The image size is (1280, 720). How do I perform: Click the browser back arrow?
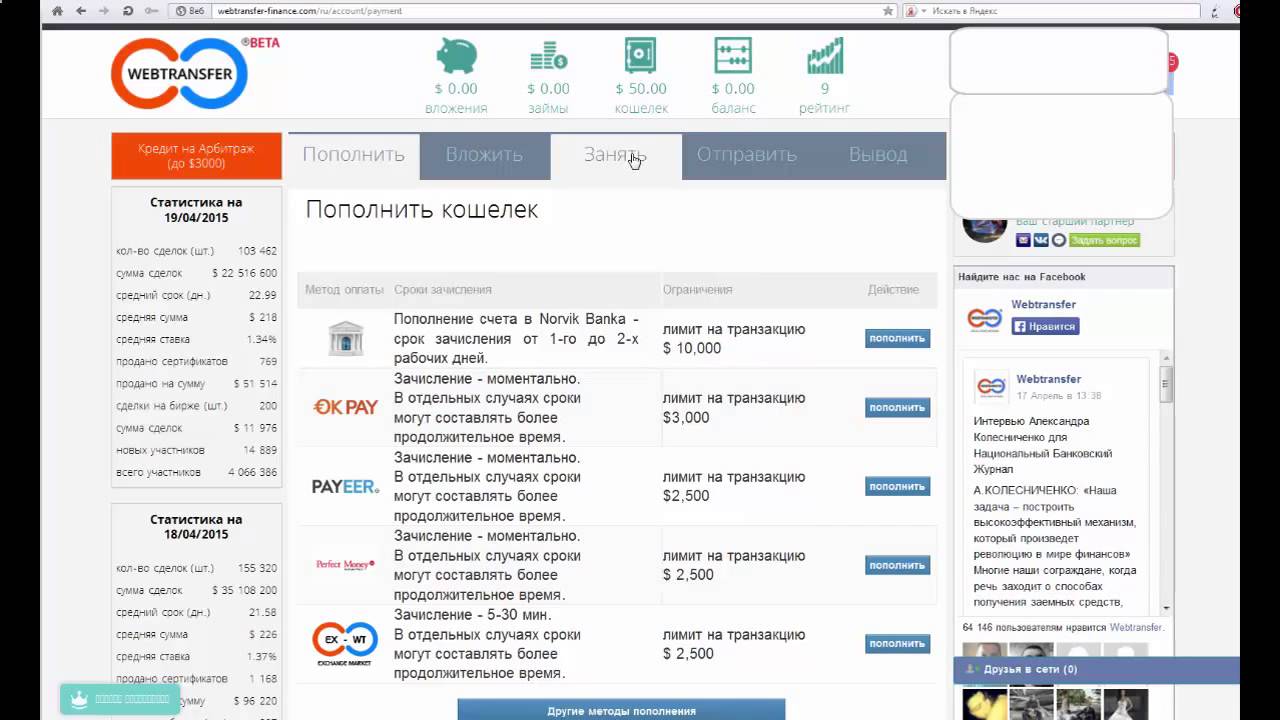click(x=81, y=11)
